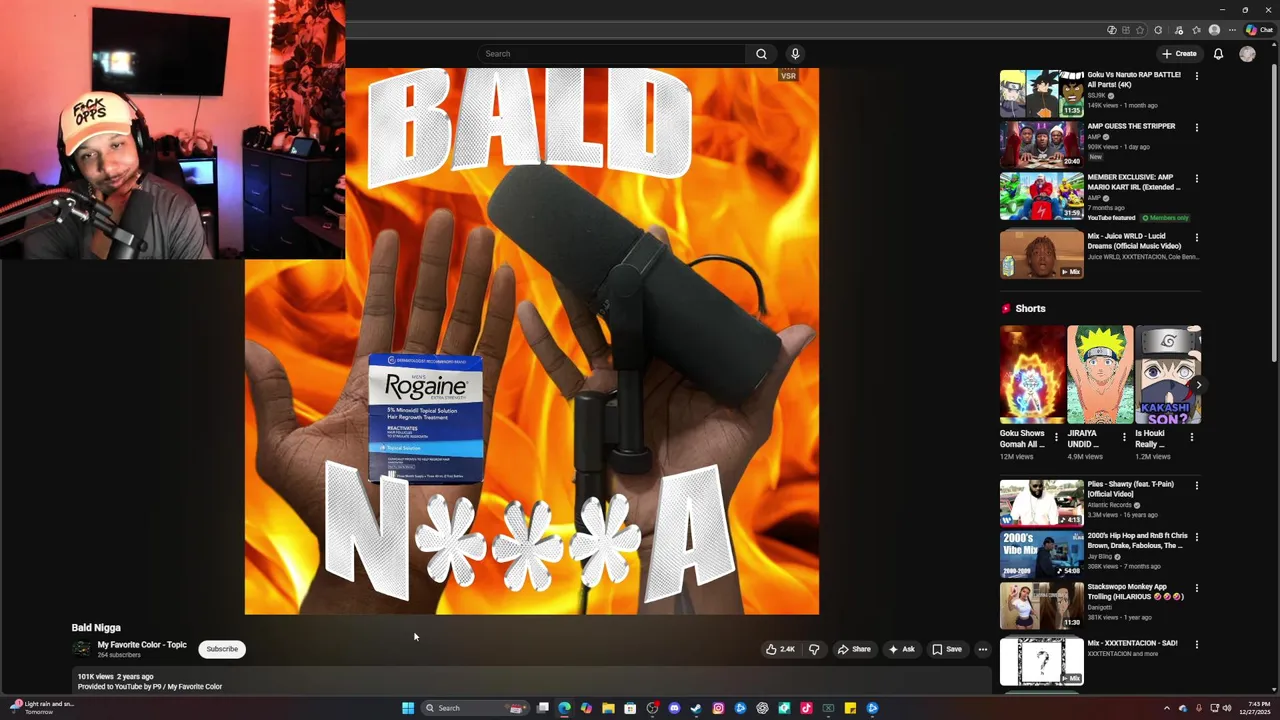Open options for AMP MARIO KART IRL video

click(1196, 179)
